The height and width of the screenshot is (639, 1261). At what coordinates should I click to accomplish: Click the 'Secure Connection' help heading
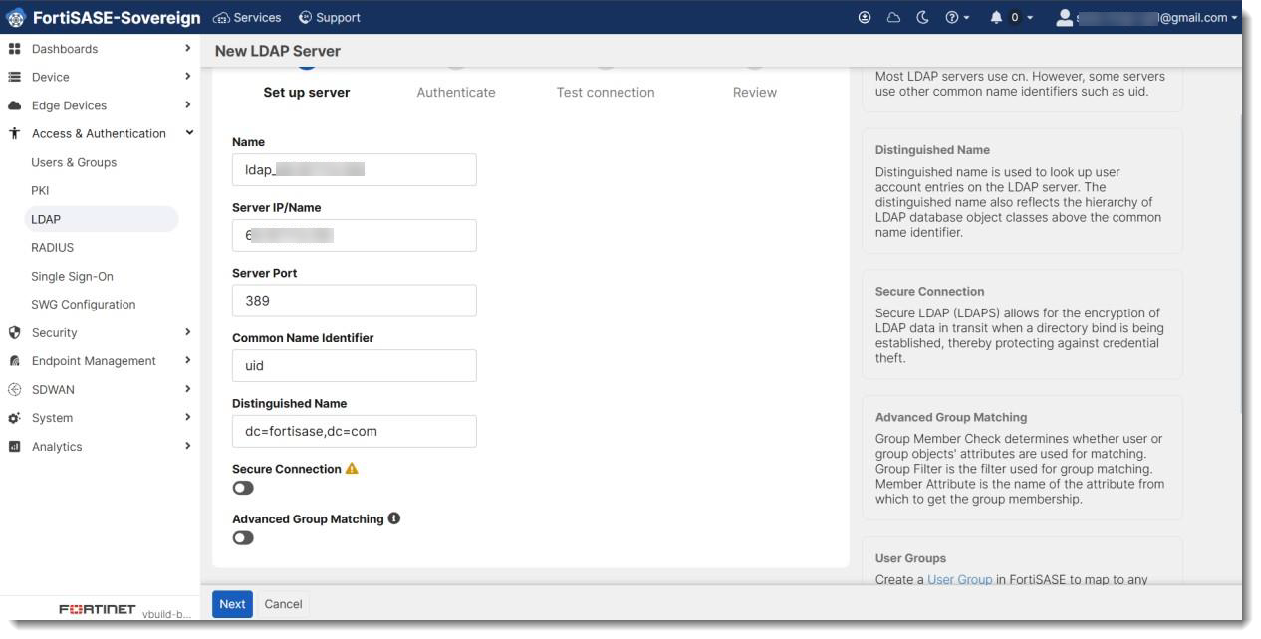click(x=929, y=292)
